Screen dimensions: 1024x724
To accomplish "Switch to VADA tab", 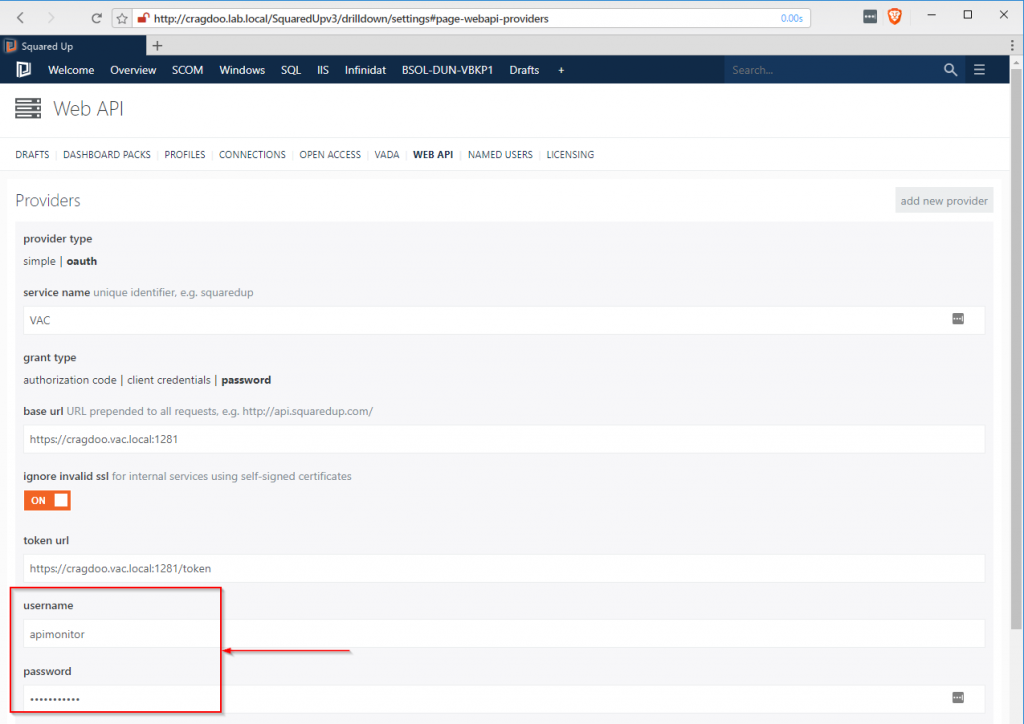I will [x=387, y=155].
